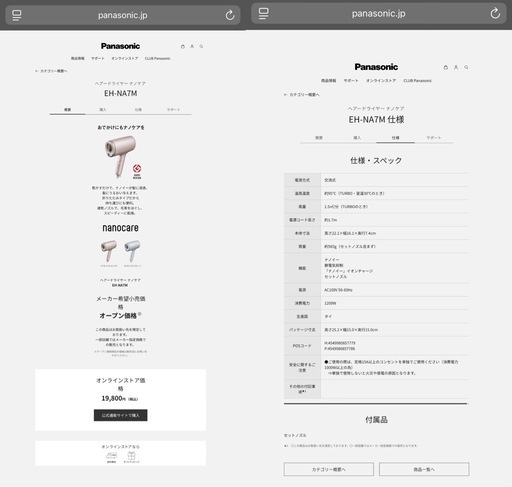Click the 公式通販サイトで購入 button
This screenshot has width=512, height=487.
click(120, 415)
